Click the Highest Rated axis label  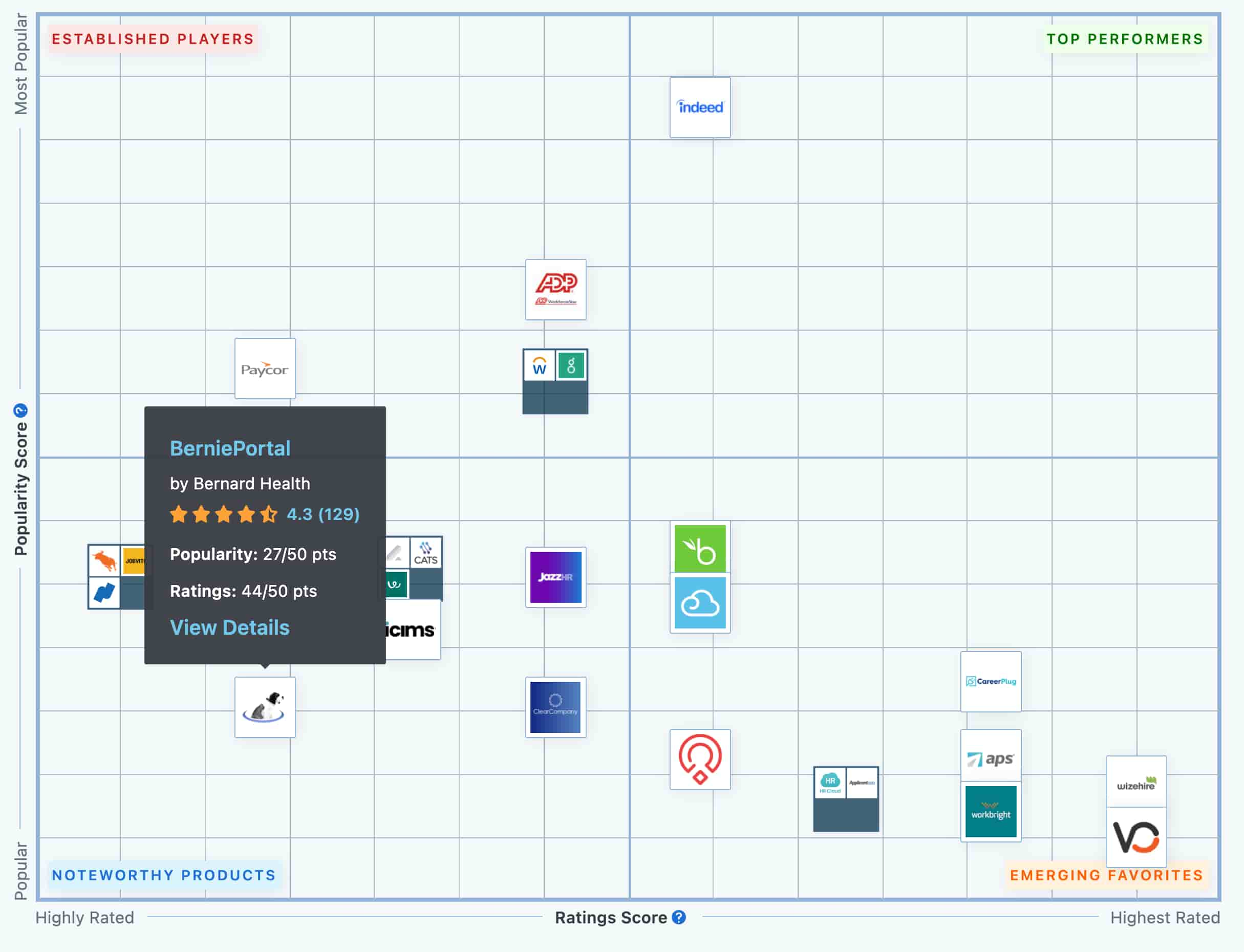point(1165,917)
